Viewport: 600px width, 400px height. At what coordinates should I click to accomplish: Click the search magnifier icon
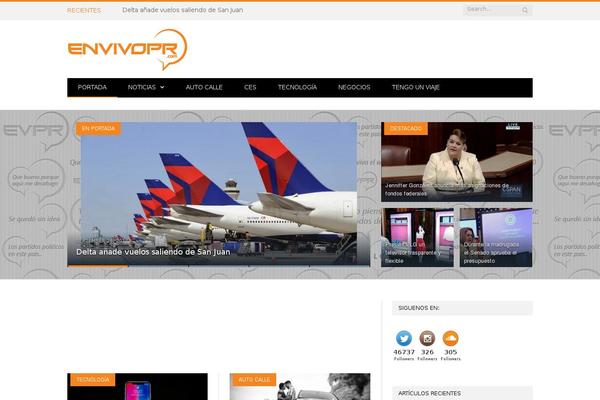[525, 10]
